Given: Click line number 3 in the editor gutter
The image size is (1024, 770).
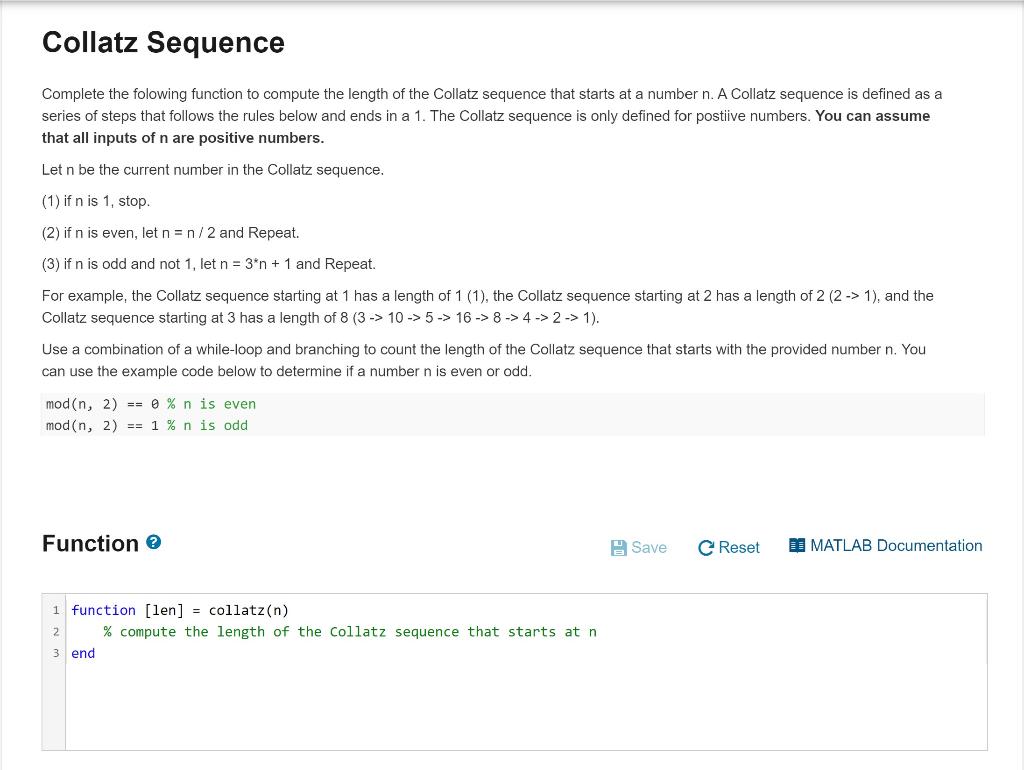Looking at the screenshot, I should tap(55, 653).
